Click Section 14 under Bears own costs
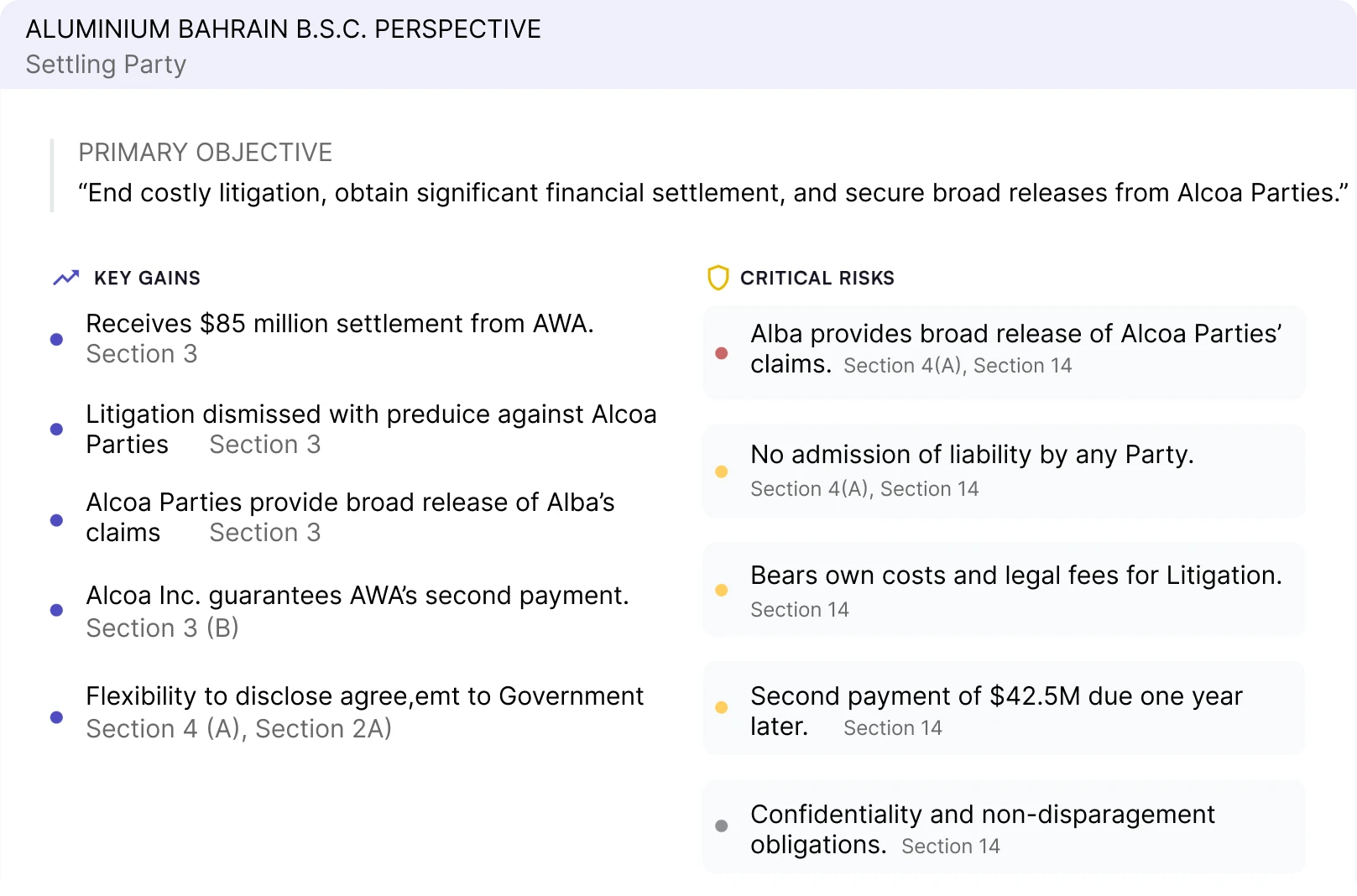 pos(800,610)
